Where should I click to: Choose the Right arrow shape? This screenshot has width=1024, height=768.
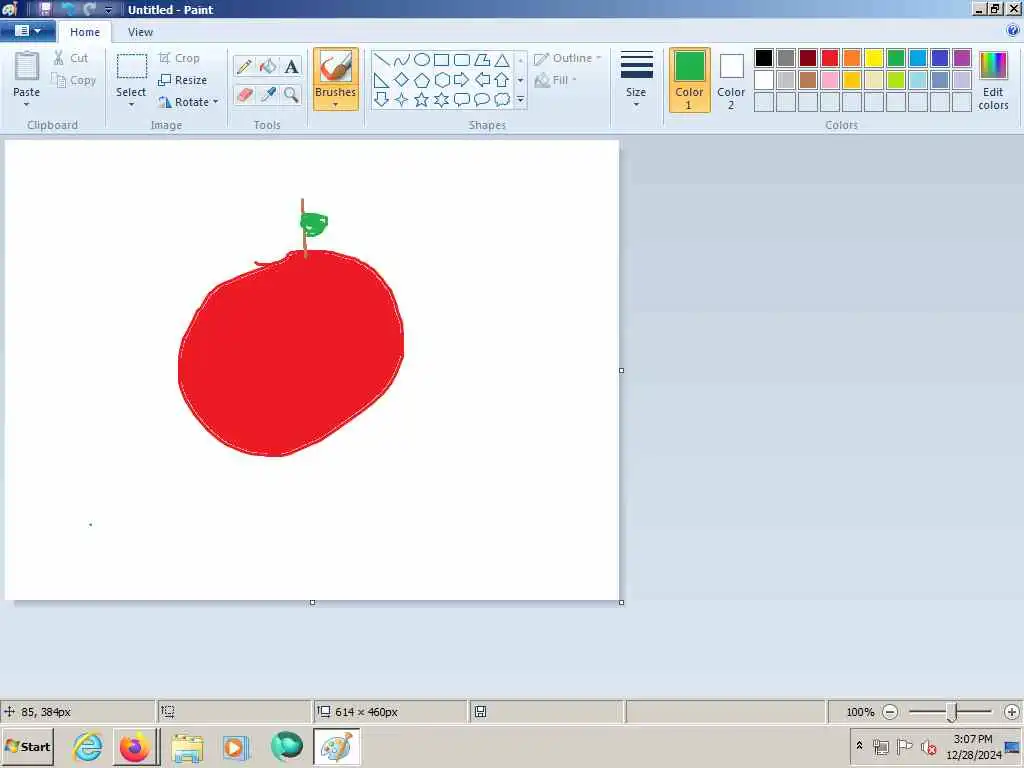pos(462,80)
